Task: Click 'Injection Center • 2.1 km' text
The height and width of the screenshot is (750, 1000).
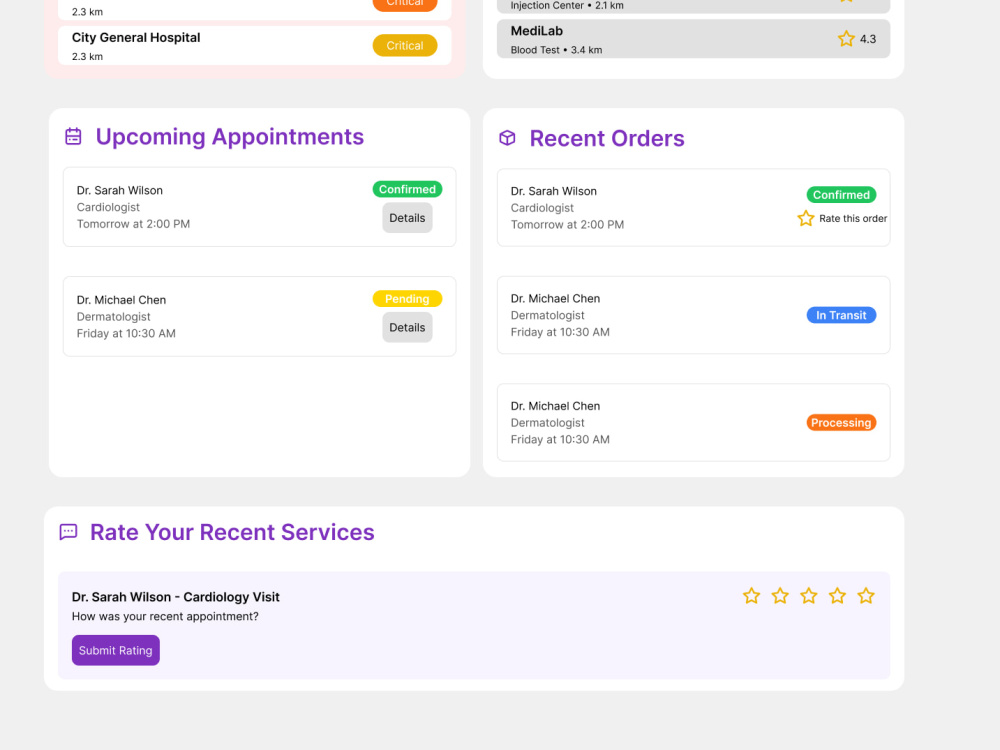Action: click(567, 6)
